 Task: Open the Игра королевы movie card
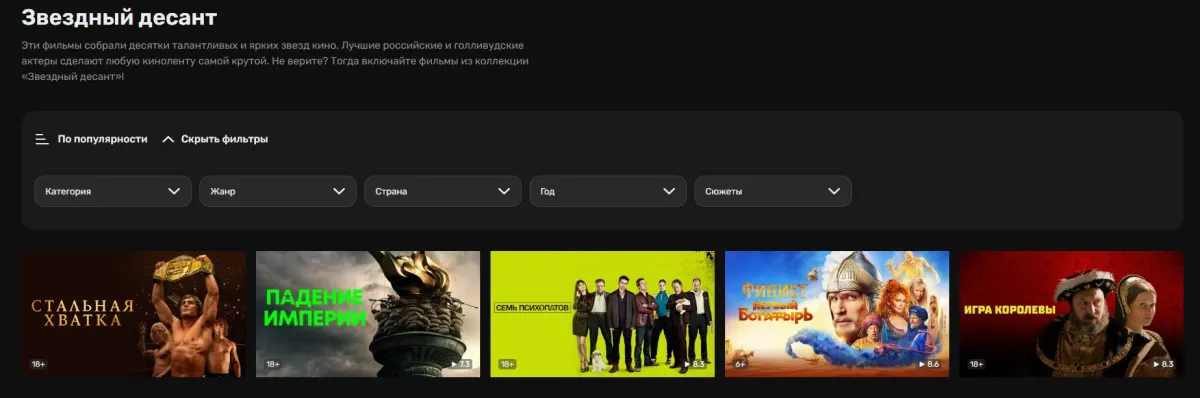click(1070, 314)
